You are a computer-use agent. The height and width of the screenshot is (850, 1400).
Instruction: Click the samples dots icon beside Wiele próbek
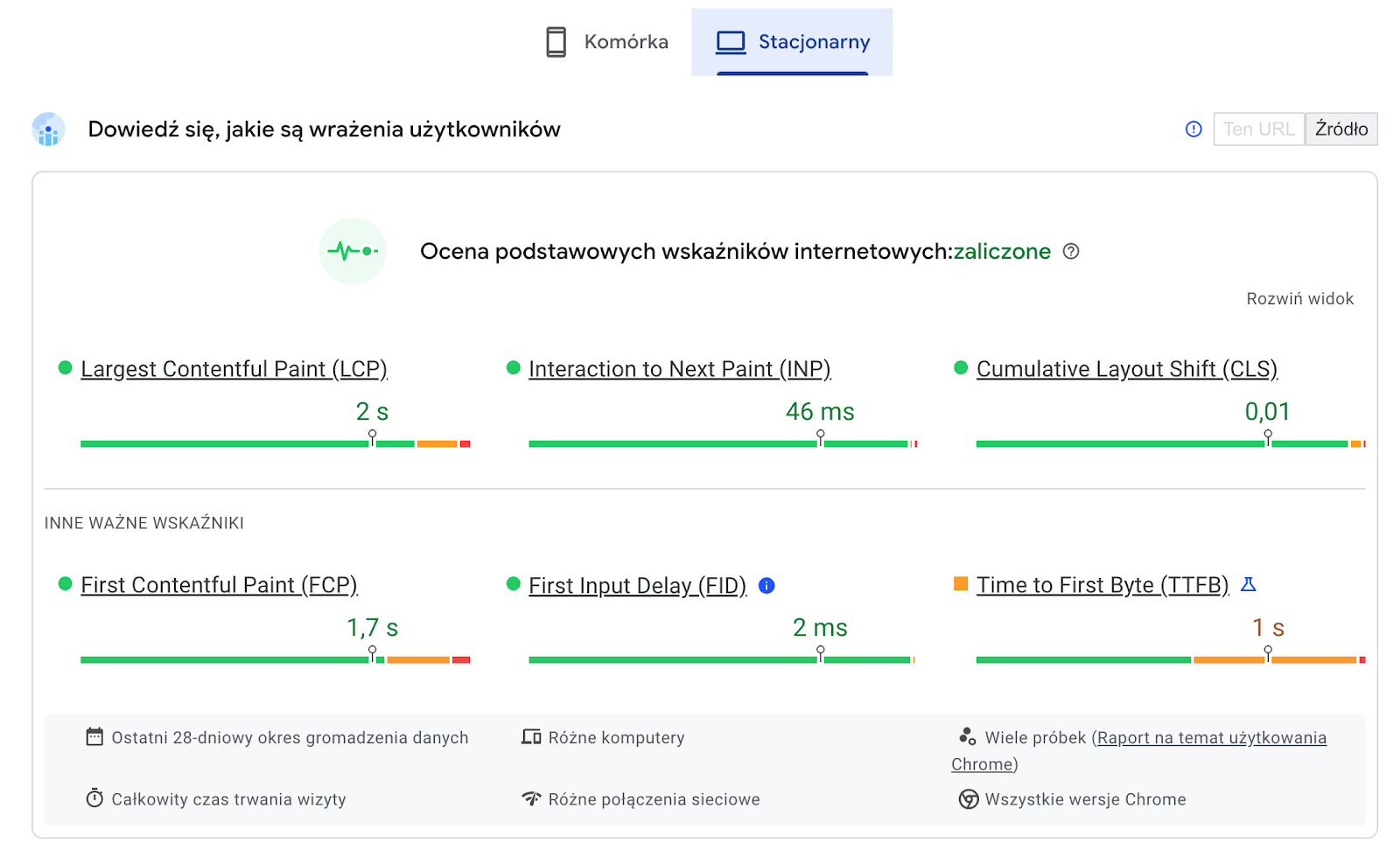pyautogui.click(x=967, y=736)
